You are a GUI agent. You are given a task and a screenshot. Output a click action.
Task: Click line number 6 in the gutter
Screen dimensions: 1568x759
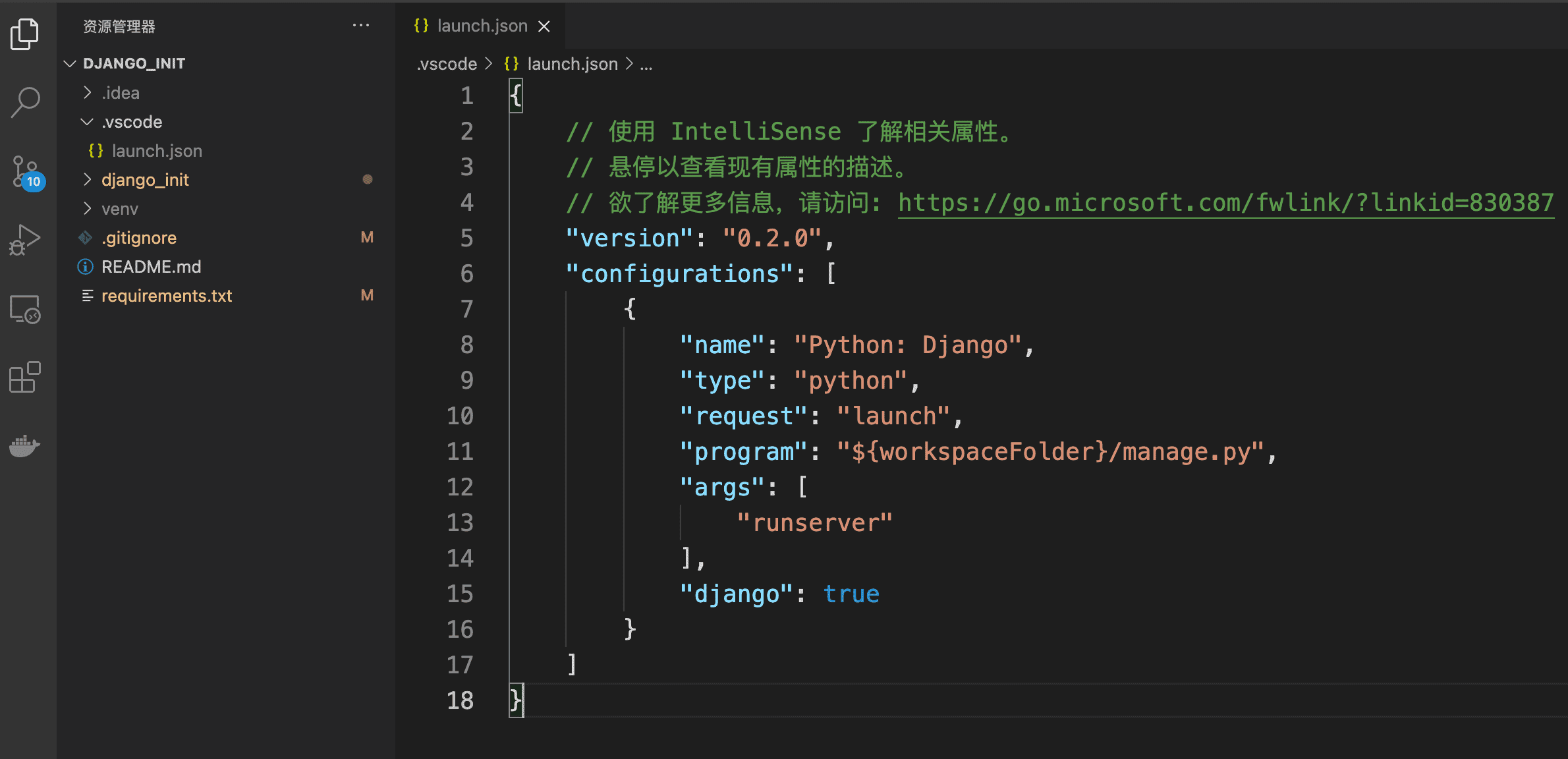pos(467,273)
